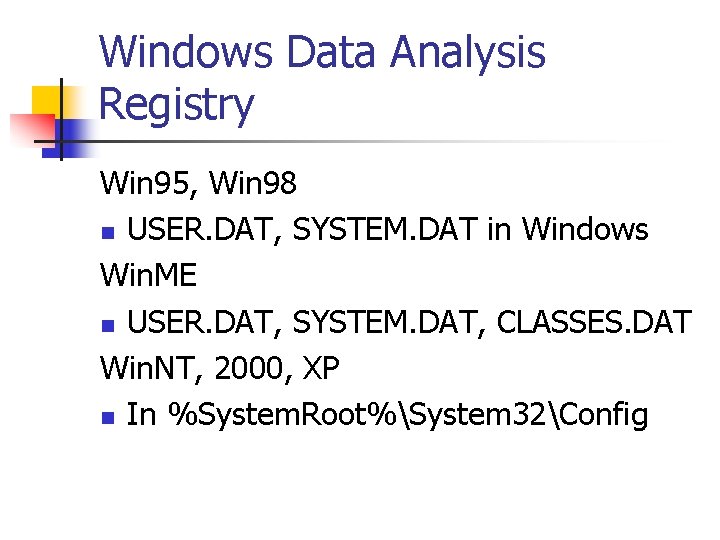Click the bullet before 'USER.DAT, SYSTEM.DAT in Windows'
Image resolution: width=720 pixels, height=540 pixels.
click(108, 233)
